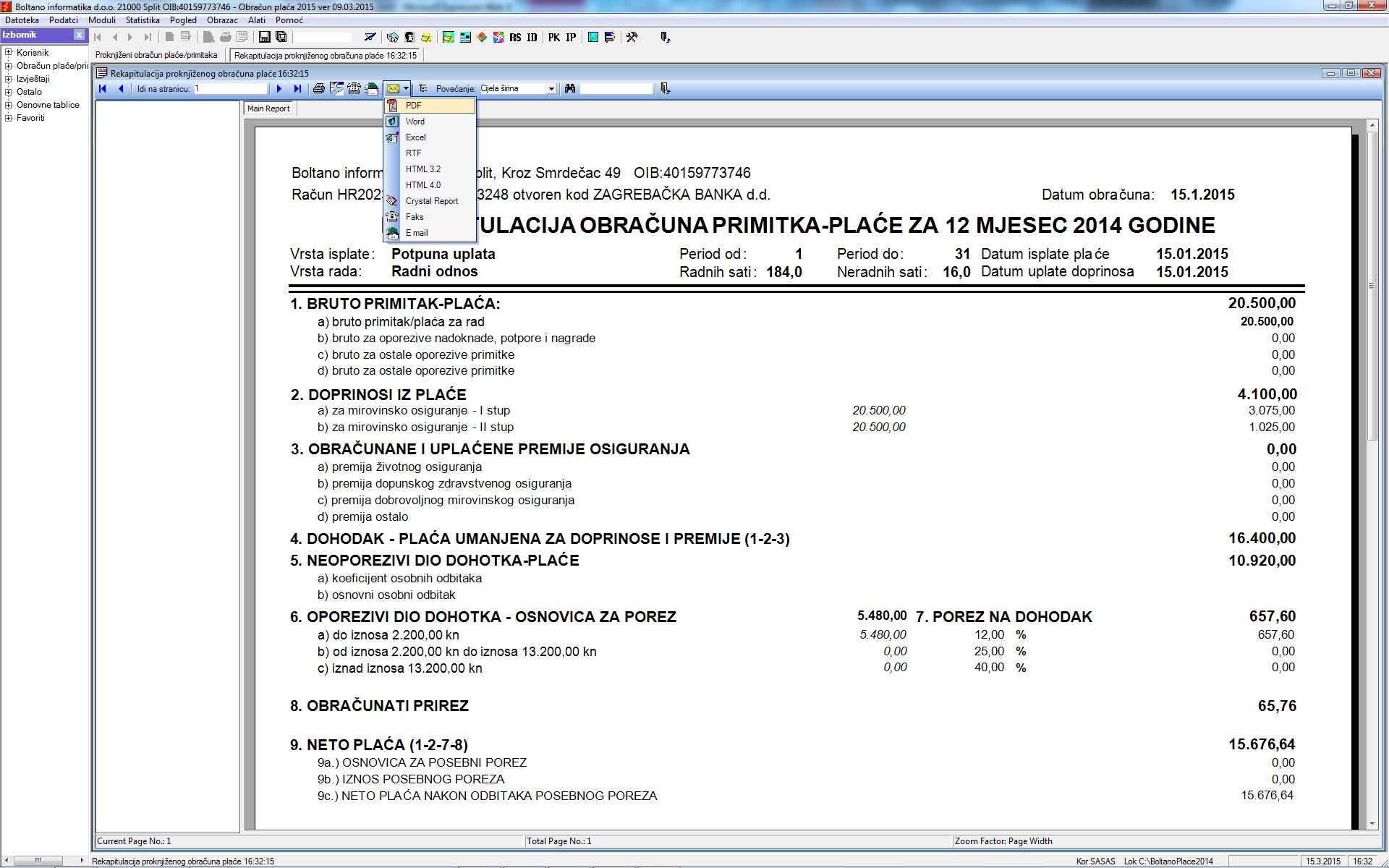This screenshot has height=868, width=1389.
Task: Jump to first report page
Action: (x=102, y=88)
